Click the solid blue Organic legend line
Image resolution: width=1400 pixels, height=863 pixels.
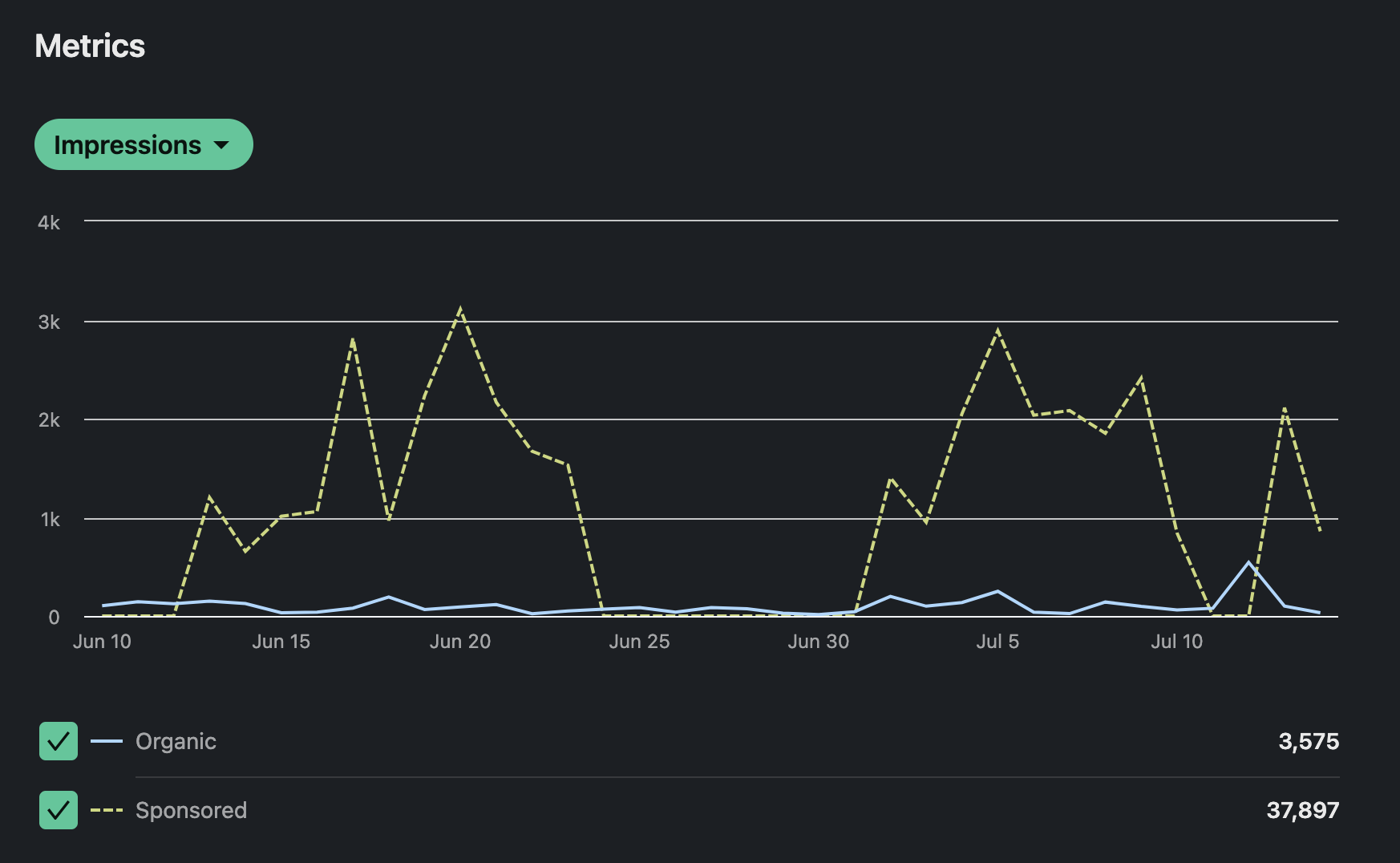[107, 741]
